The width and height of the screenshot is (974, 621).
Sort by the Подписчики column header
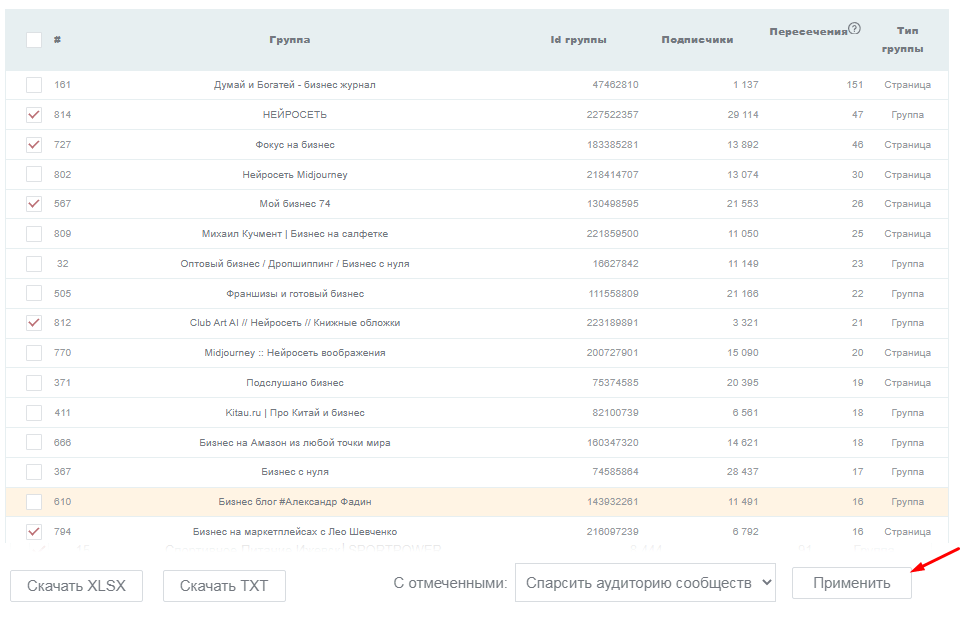click(x=697, y=40)
